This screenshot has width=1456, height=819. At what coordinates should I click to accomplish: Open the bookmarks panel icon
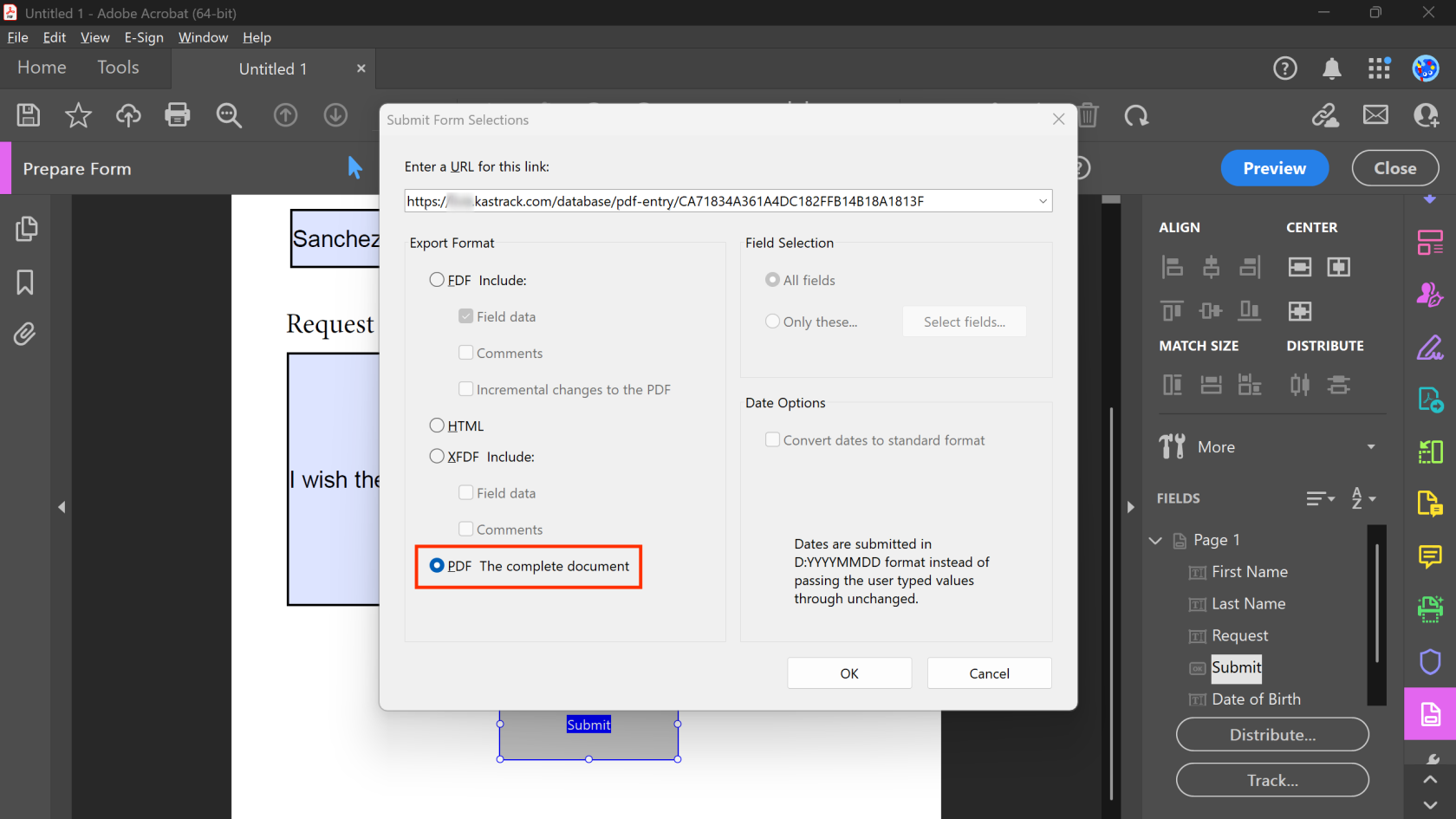pos(25,282)
